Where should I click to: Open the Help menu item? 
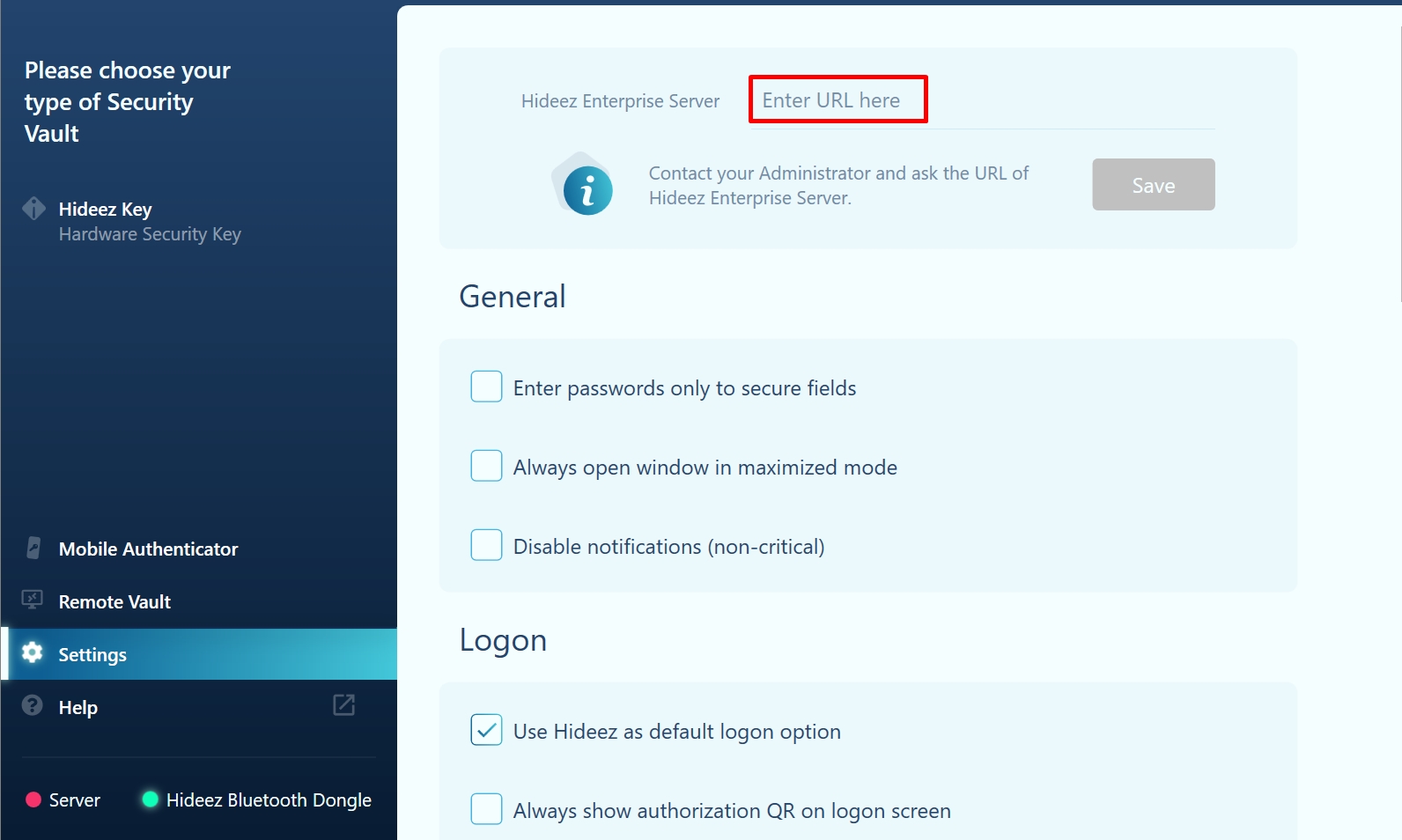[198, 707]
